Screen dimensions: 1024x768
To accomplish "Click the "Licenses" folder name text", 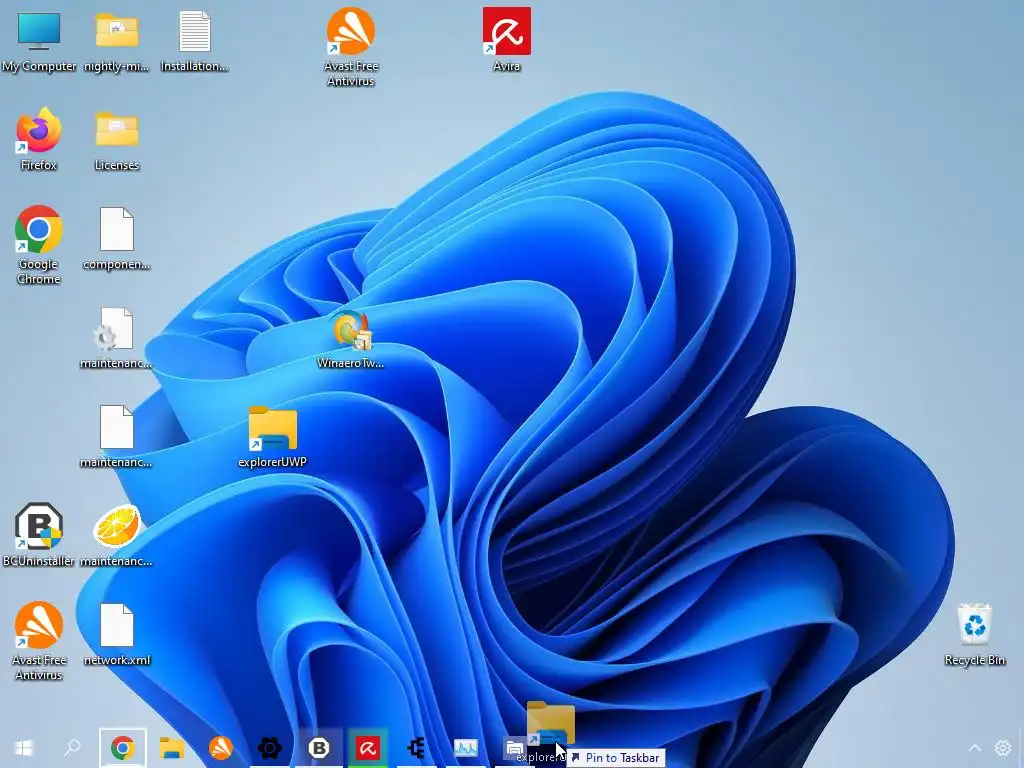I will coord(117,165).
